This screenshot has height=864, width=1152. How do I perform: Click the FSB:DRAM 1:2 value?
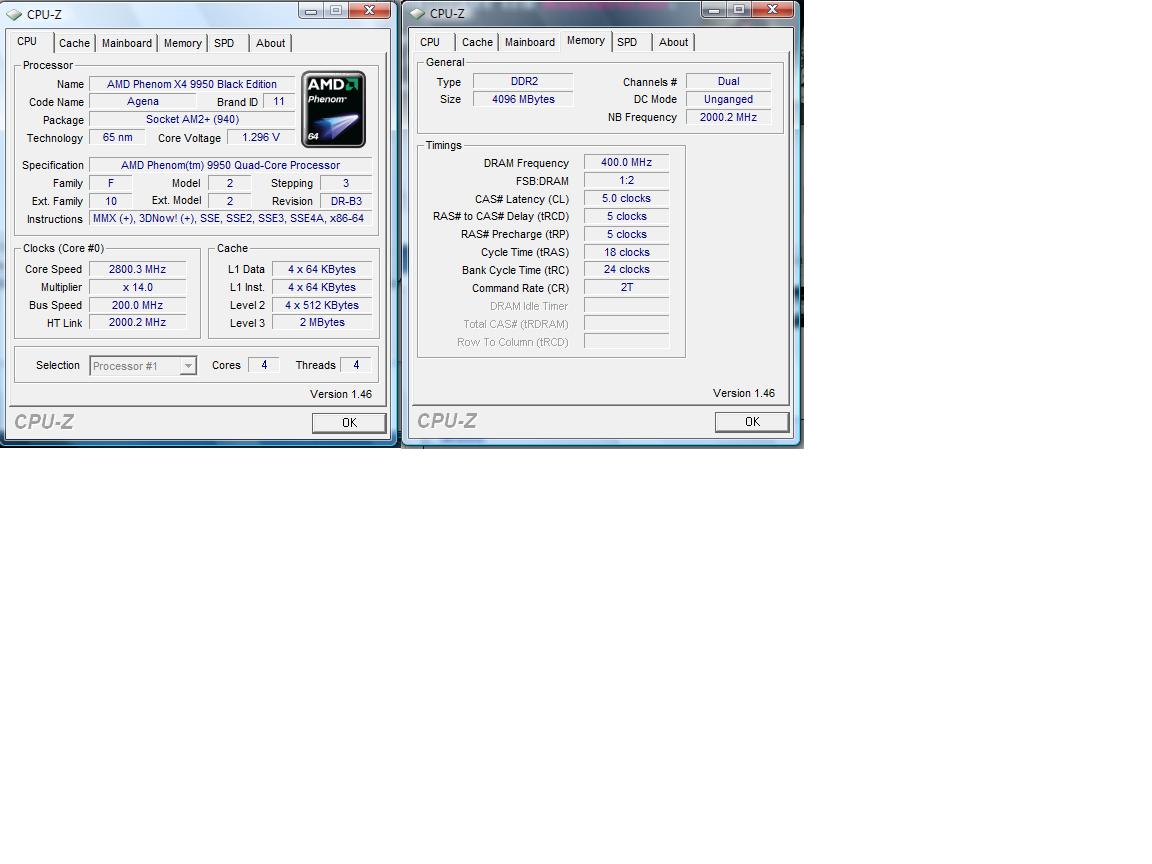(x=626, y=181)
